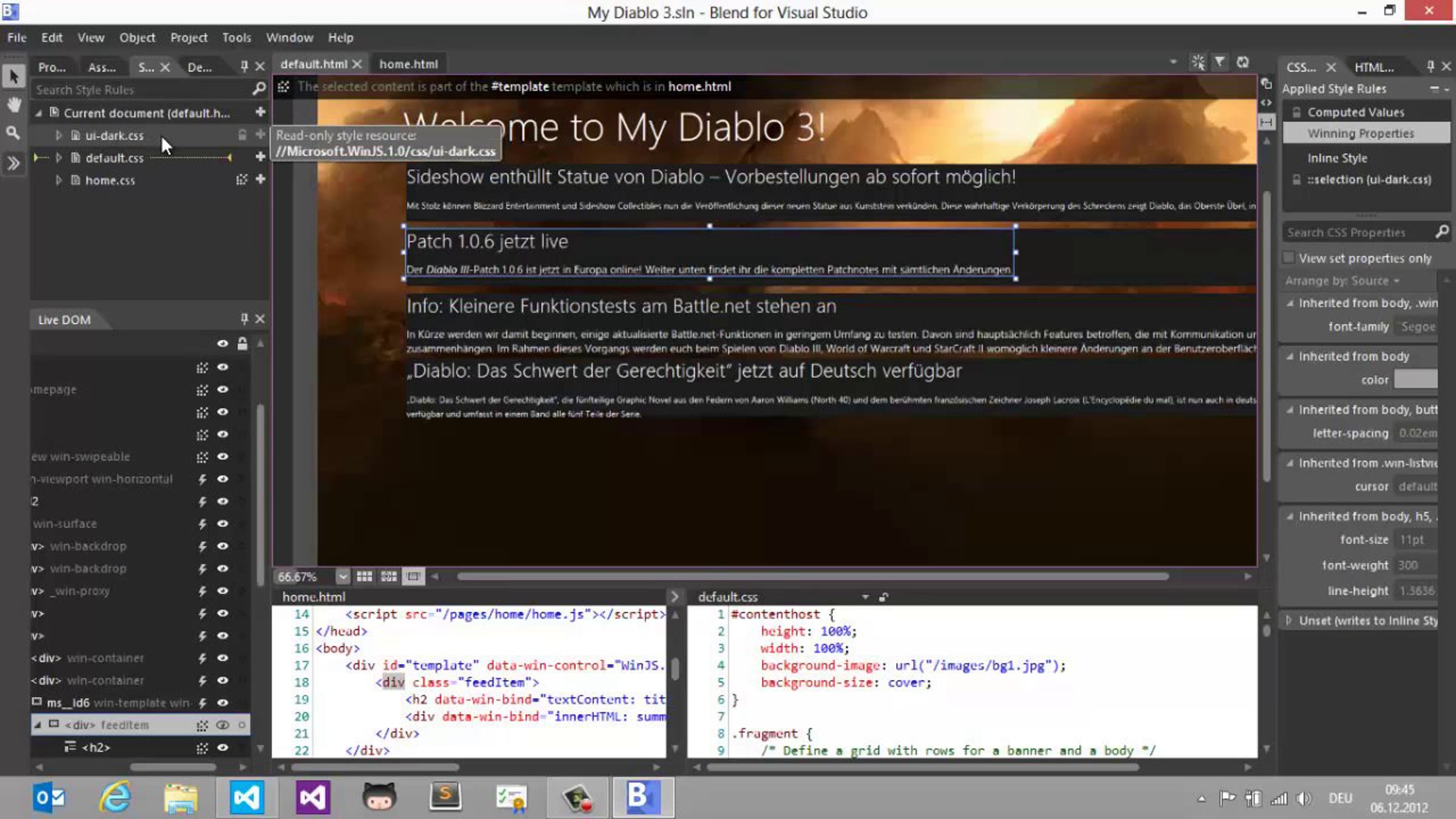Click the home.html link in the template notice
The width and height of the screenshot is (1456, 819).
click(x=699, y=87)
